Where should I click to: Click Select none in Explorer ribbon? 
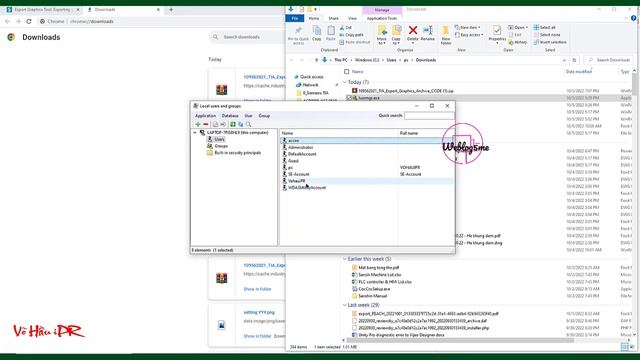pyautogui.click(x=547, y=35)
